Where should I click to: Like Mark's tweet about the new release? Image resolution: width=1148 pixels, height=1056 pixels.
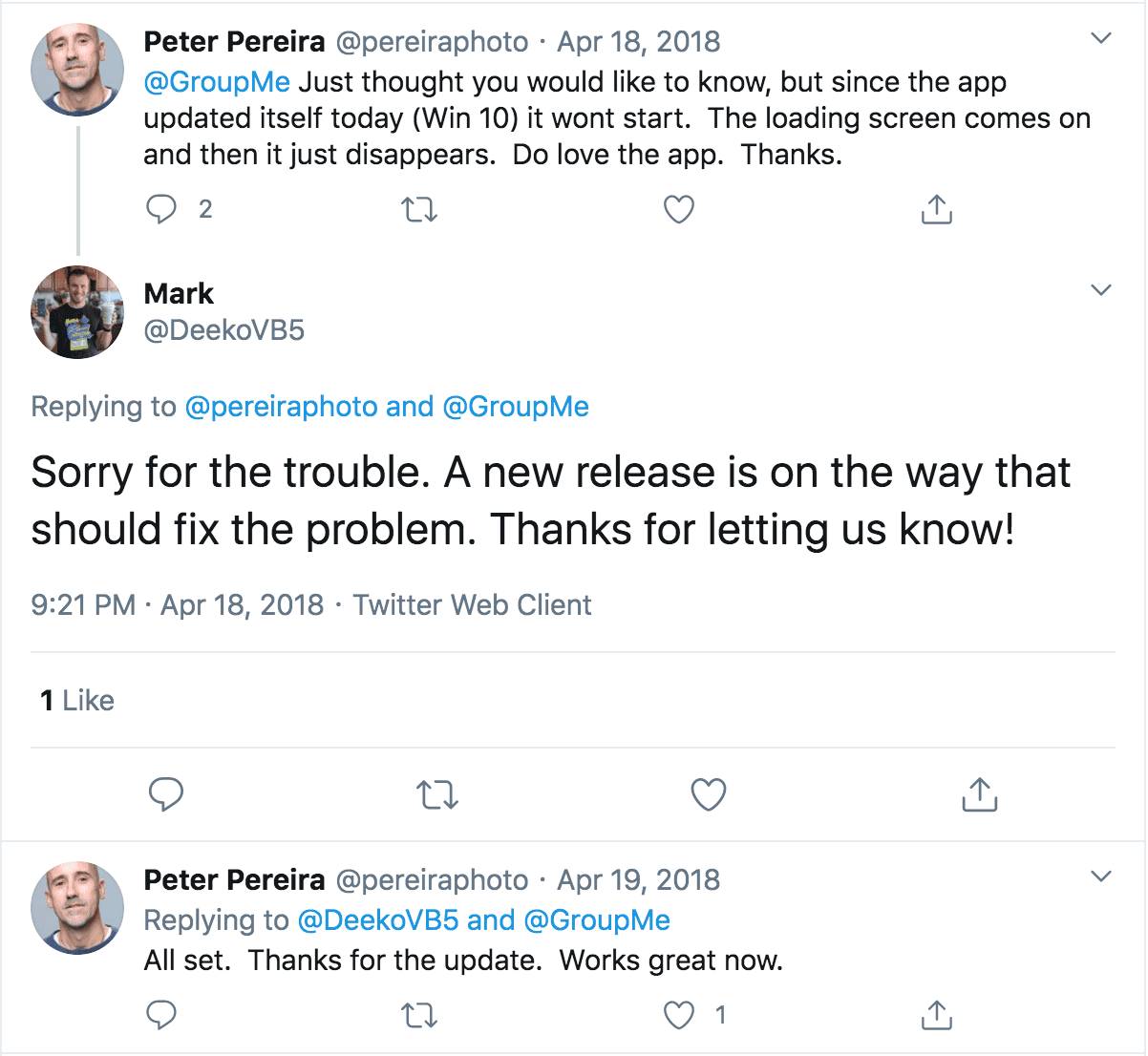(x=708, y=794)
